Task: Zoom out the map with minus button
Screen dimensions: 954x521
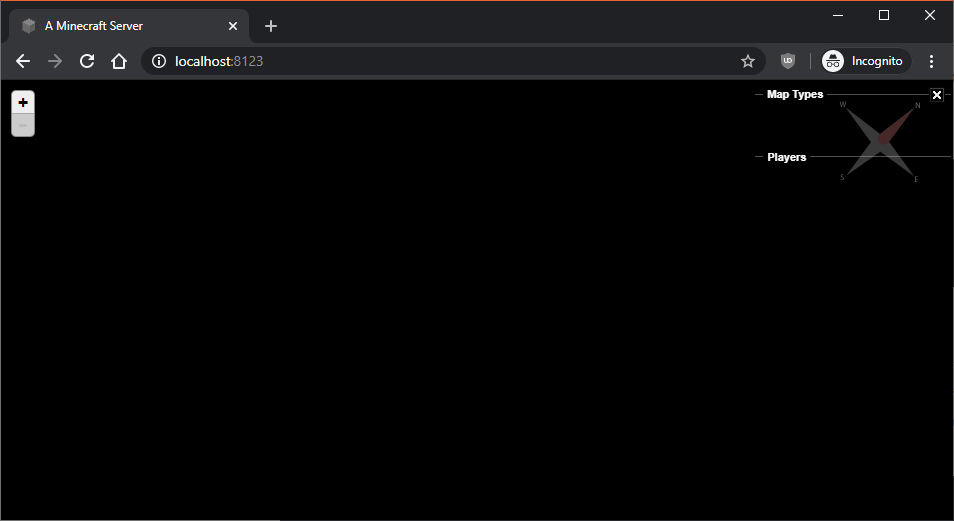Action: [x=23, y=125]
